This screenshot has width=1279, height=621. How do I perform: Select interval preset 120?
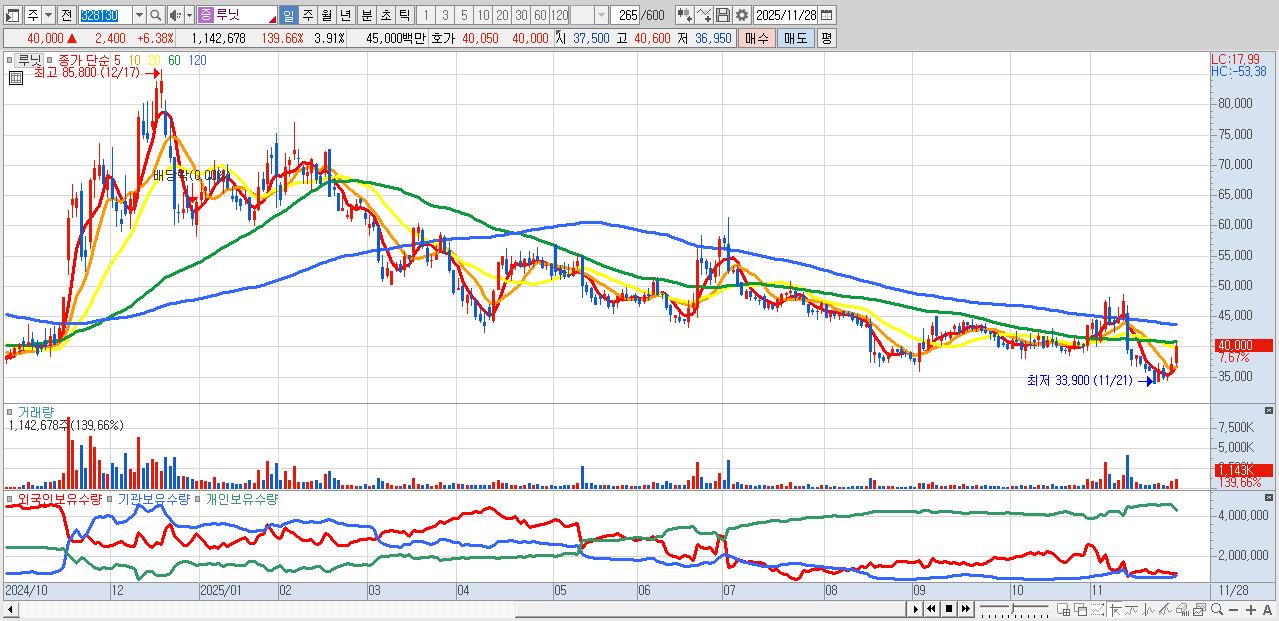point(559,15)
